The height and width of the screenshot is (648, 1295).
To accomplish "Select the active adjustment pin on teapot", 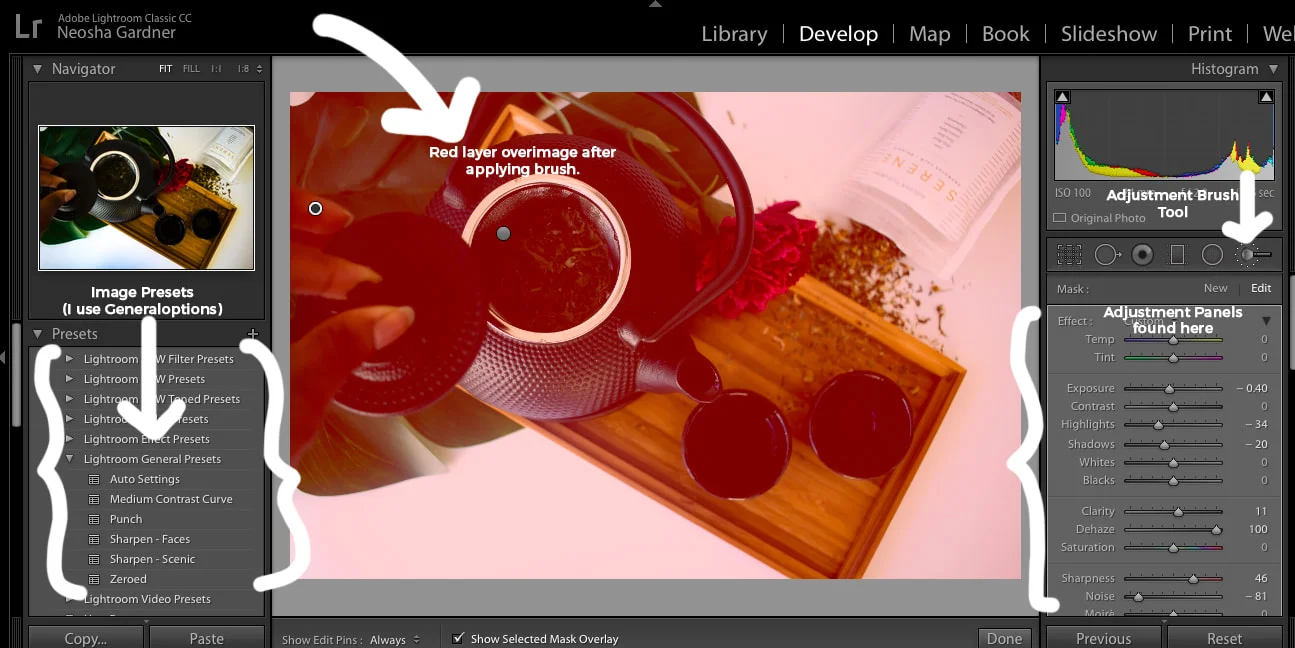I will 504,233.
